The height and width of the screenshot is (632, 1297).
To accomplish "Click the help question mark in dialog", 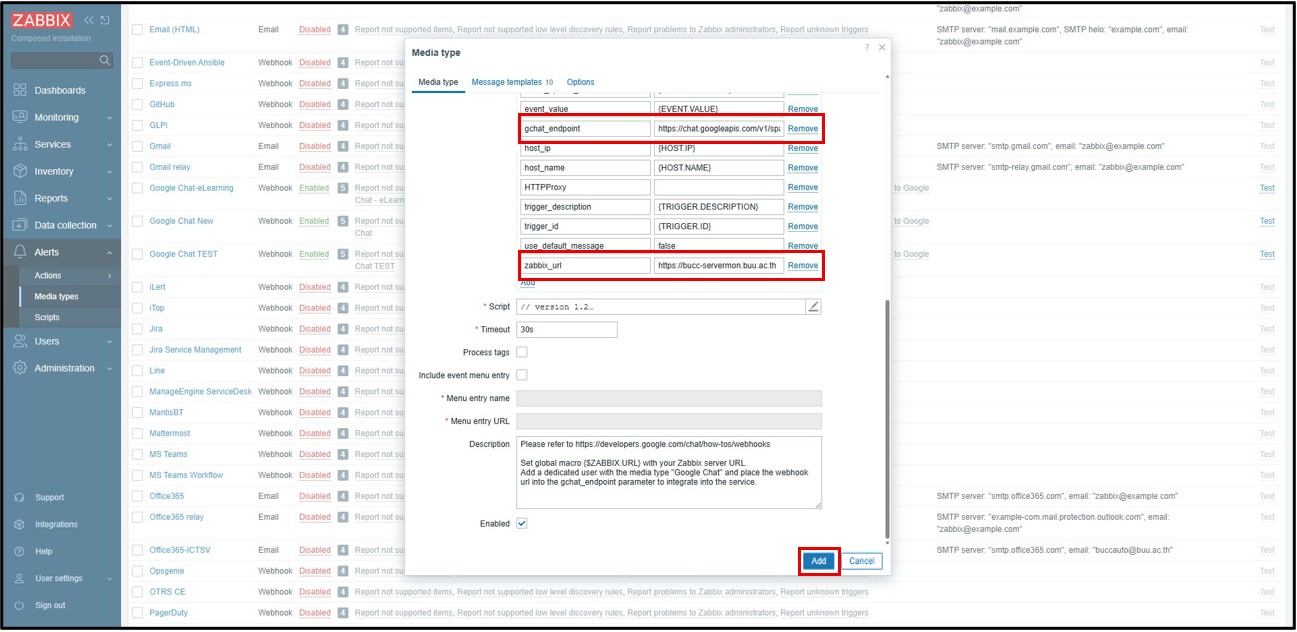I will [866, 47].
